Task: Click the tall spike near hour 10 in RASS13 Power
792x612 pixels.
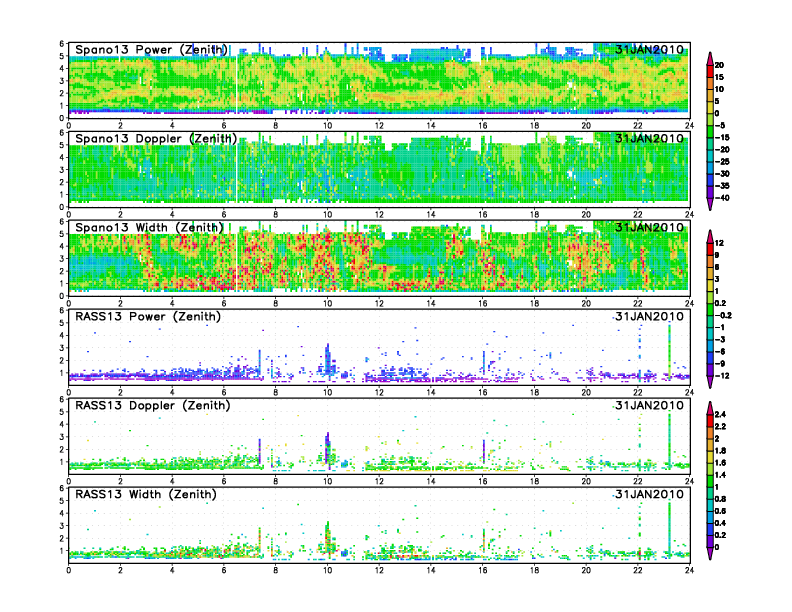Action: 327,360
